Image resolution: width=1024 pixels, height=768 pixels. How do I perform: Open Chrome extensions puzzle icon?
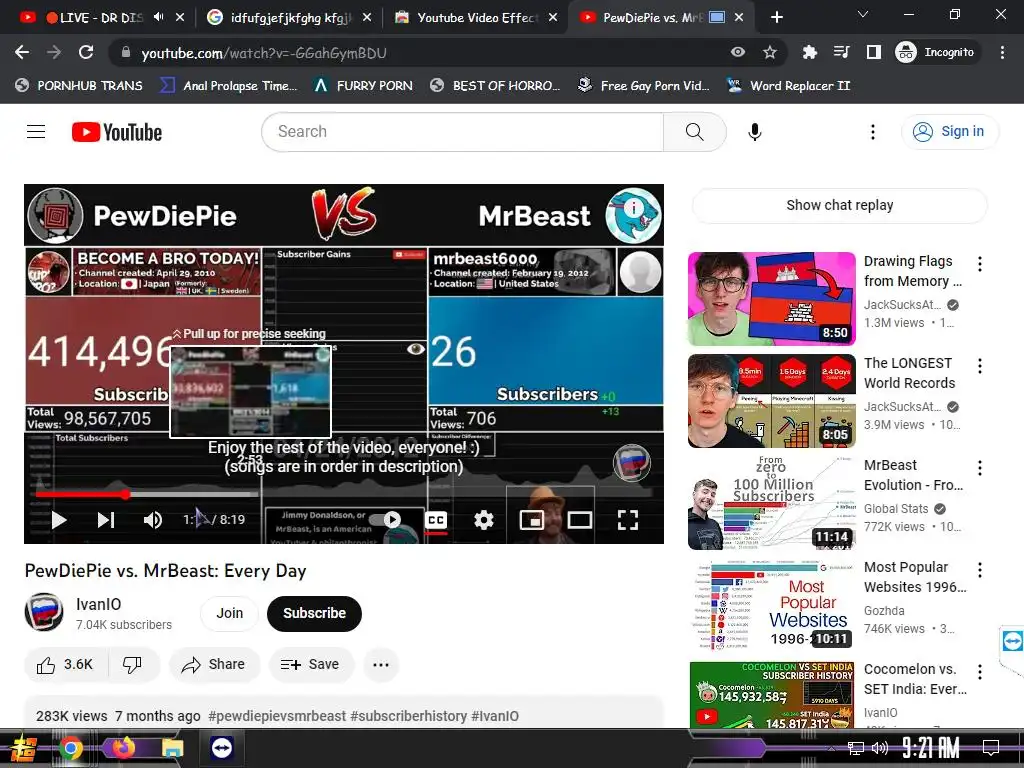pyautogui.click(x=810, y=52)
